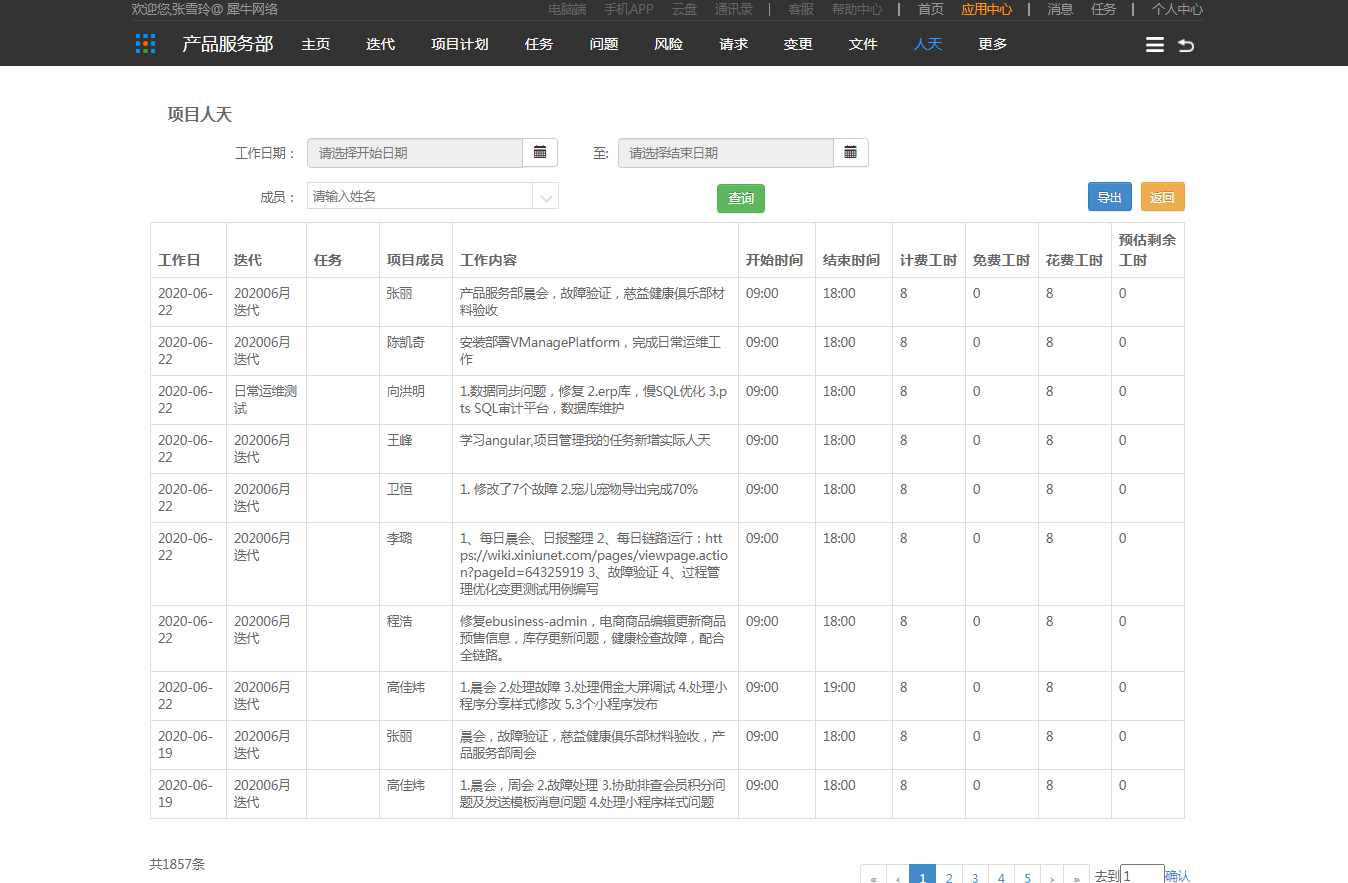Click the 确认 page jump link
1348x883 pixels.
coord(1177,876)
